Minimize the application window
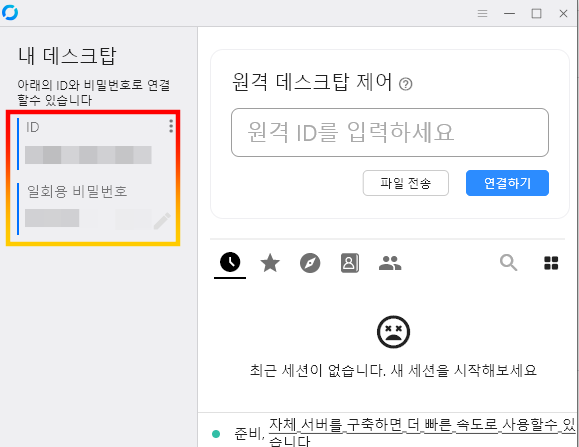579x447 pixels. point(509,14)
